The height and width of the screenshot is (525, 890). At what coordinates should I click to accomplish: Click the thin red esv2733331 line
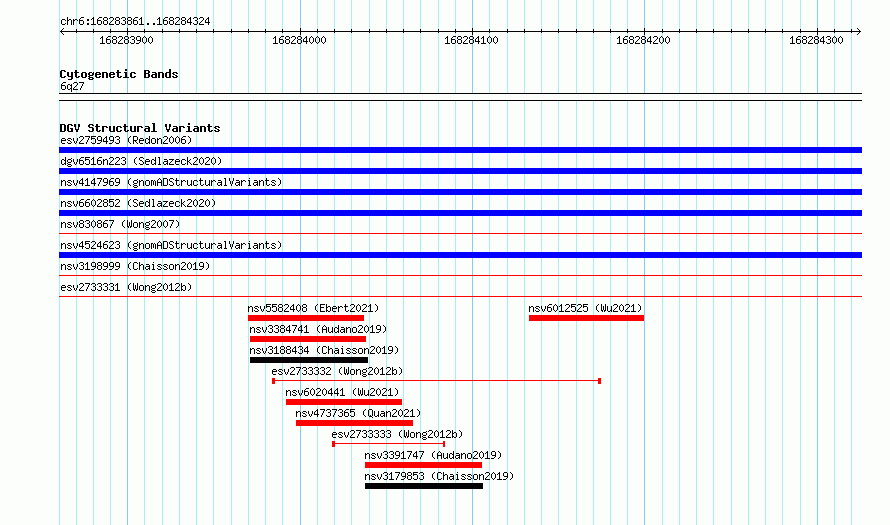tap(460, 296)
